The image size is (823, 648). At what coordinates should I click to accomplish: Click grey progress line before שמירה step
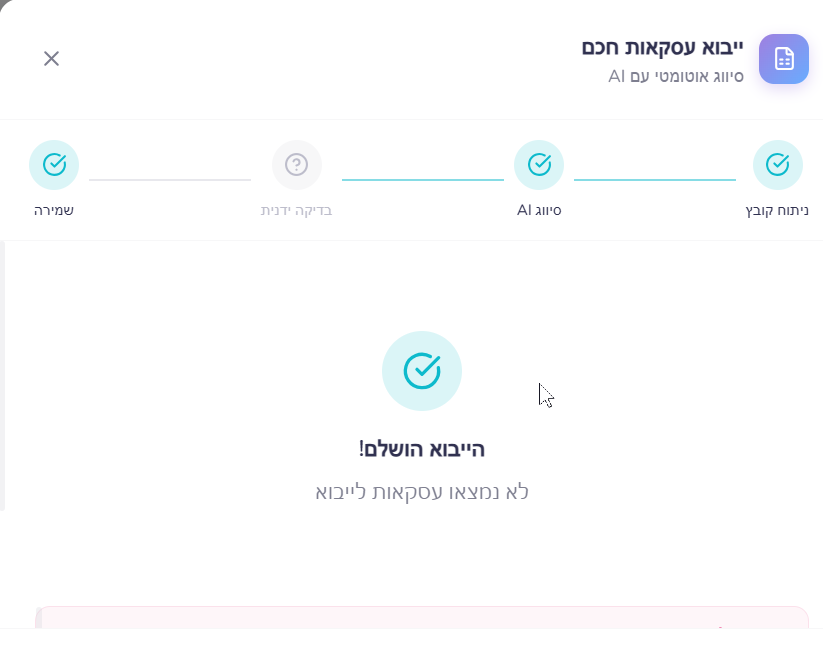pyautogui.click(x=170, y=180)
